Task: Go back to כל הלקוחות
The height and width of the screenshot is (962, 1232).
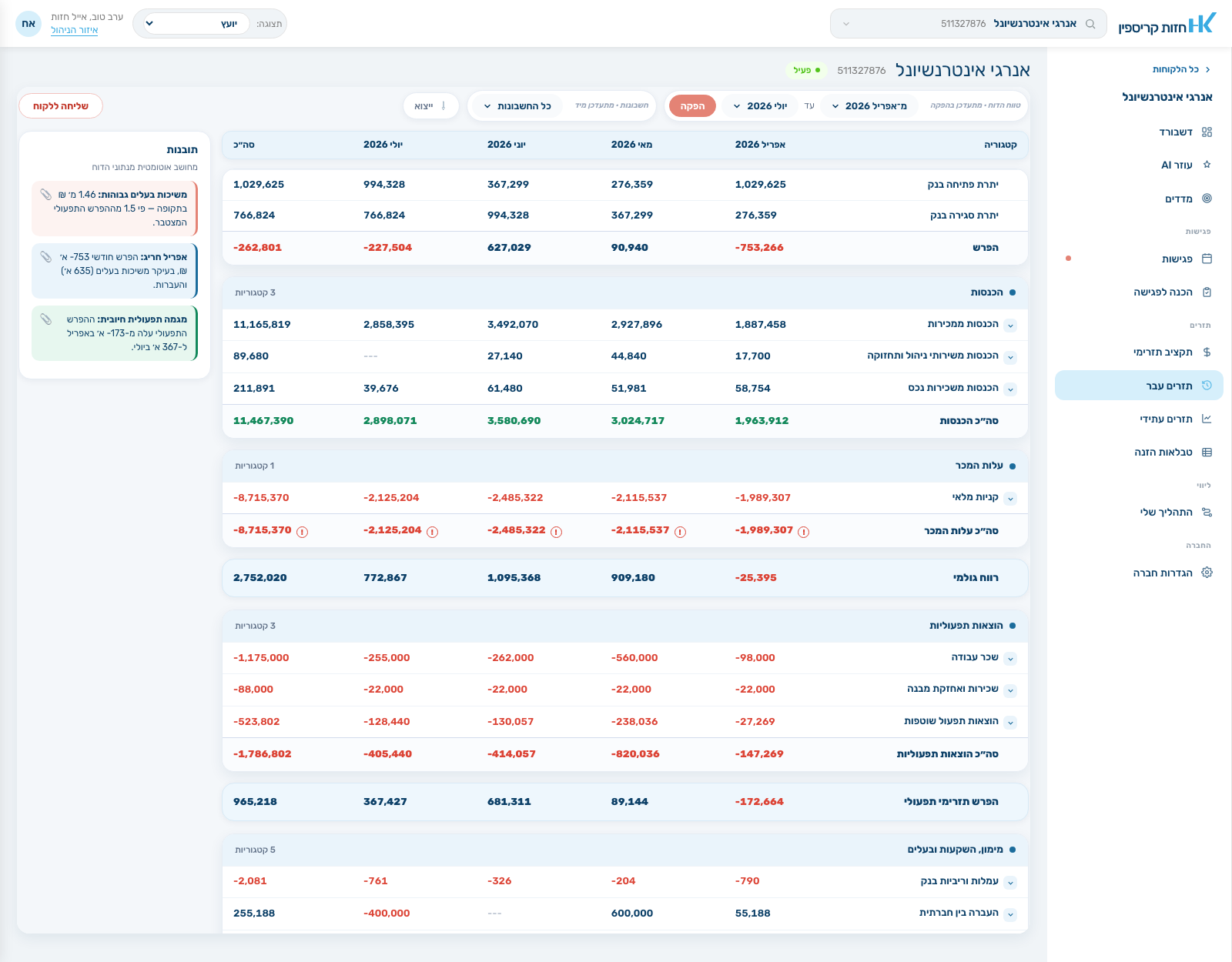Action: pyautogui.click(x=1181, y=69)
